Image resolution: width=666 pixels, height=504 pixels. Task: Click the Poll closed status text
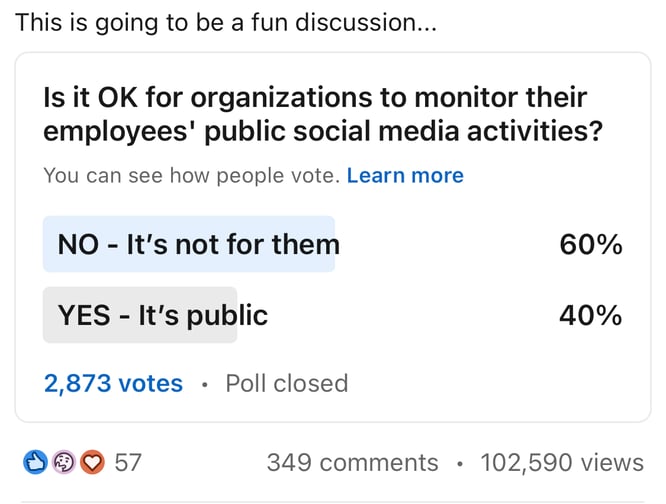coord(287,383)
